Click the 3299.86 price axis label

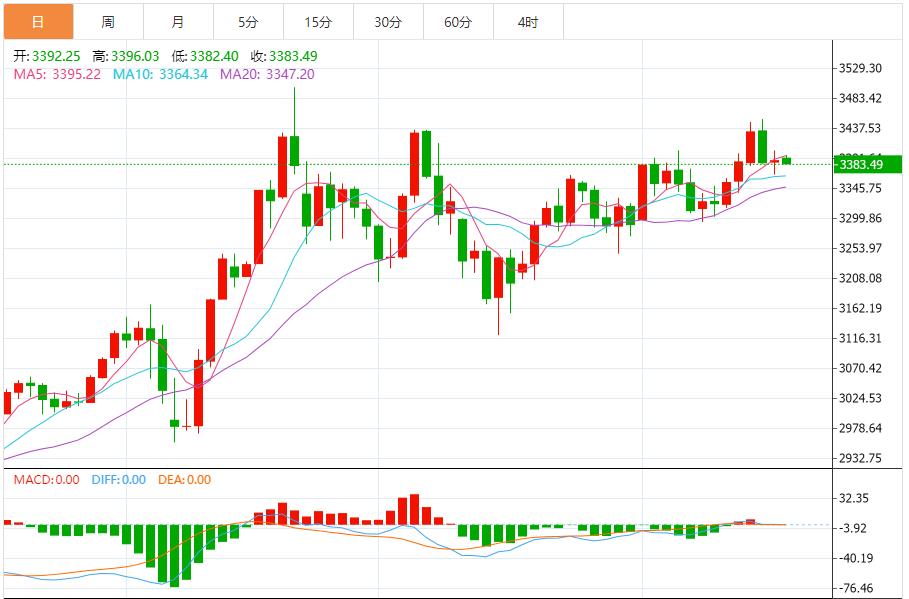(x=860, y=219)
